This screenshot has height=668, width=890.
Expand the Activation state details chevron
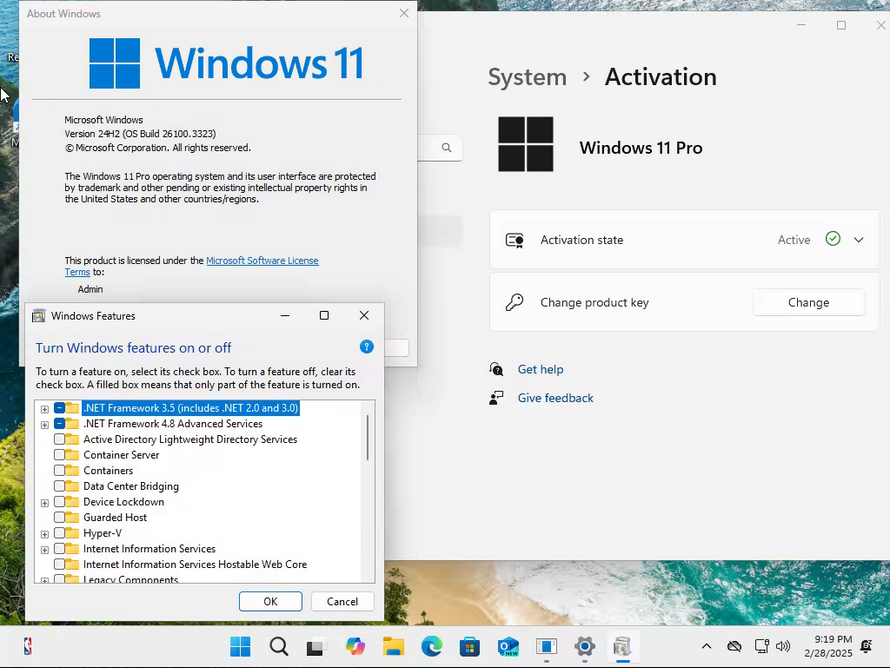point(858,240)
